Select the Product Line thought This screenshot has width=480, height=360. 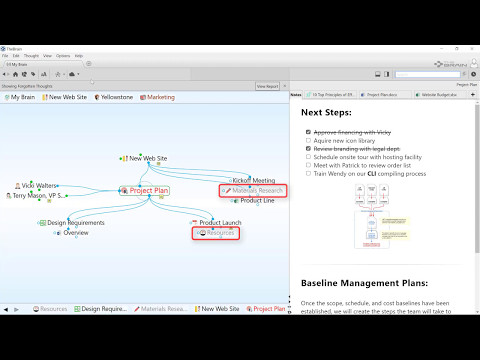(254, 201)
